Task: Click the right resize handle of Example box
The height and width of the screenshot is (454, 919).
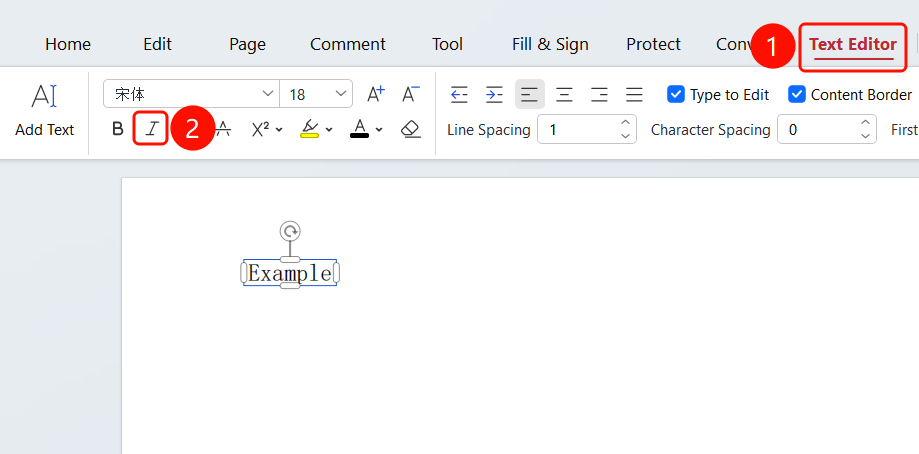Action: (x=336, y=273)
